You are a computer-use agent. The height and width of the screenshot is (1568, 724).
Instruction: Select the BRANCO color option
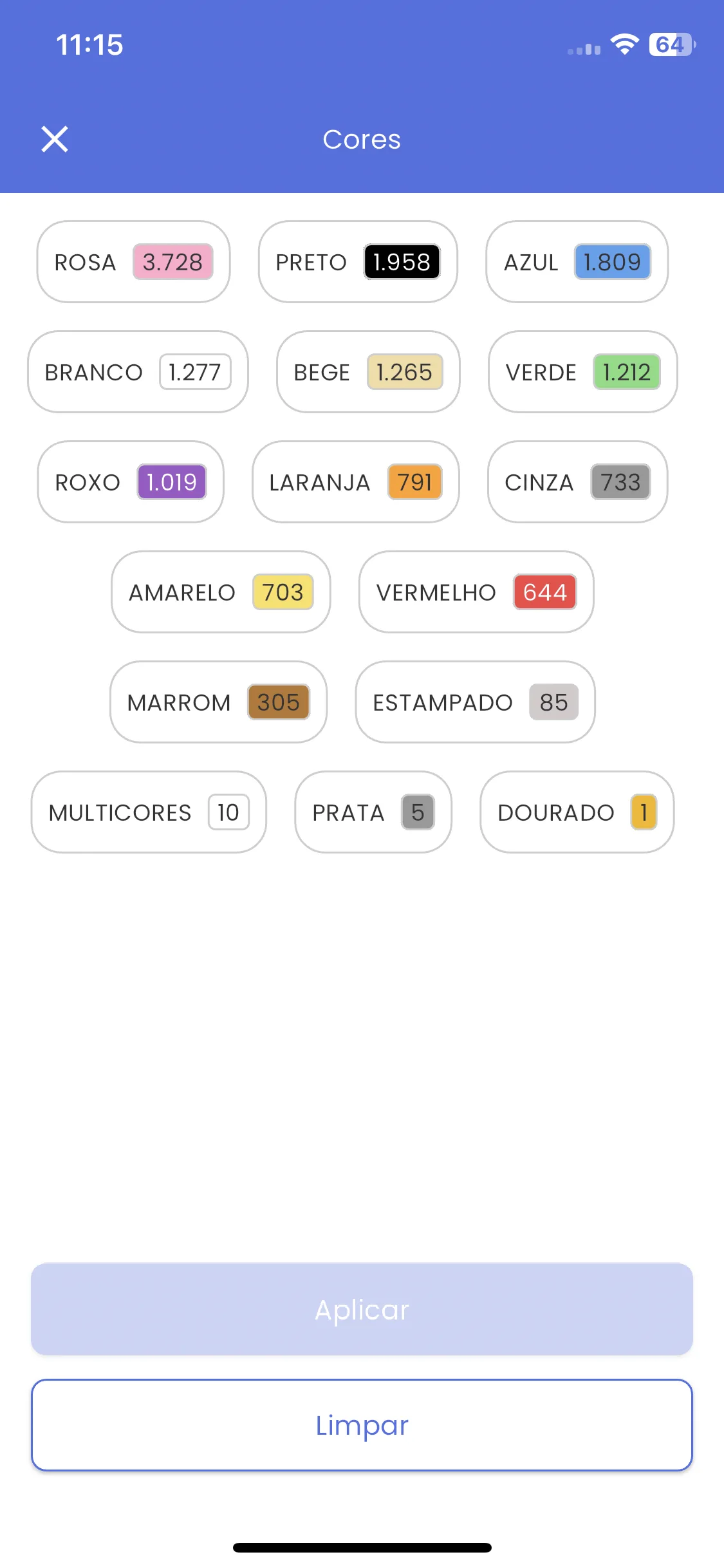pos(138,372)
